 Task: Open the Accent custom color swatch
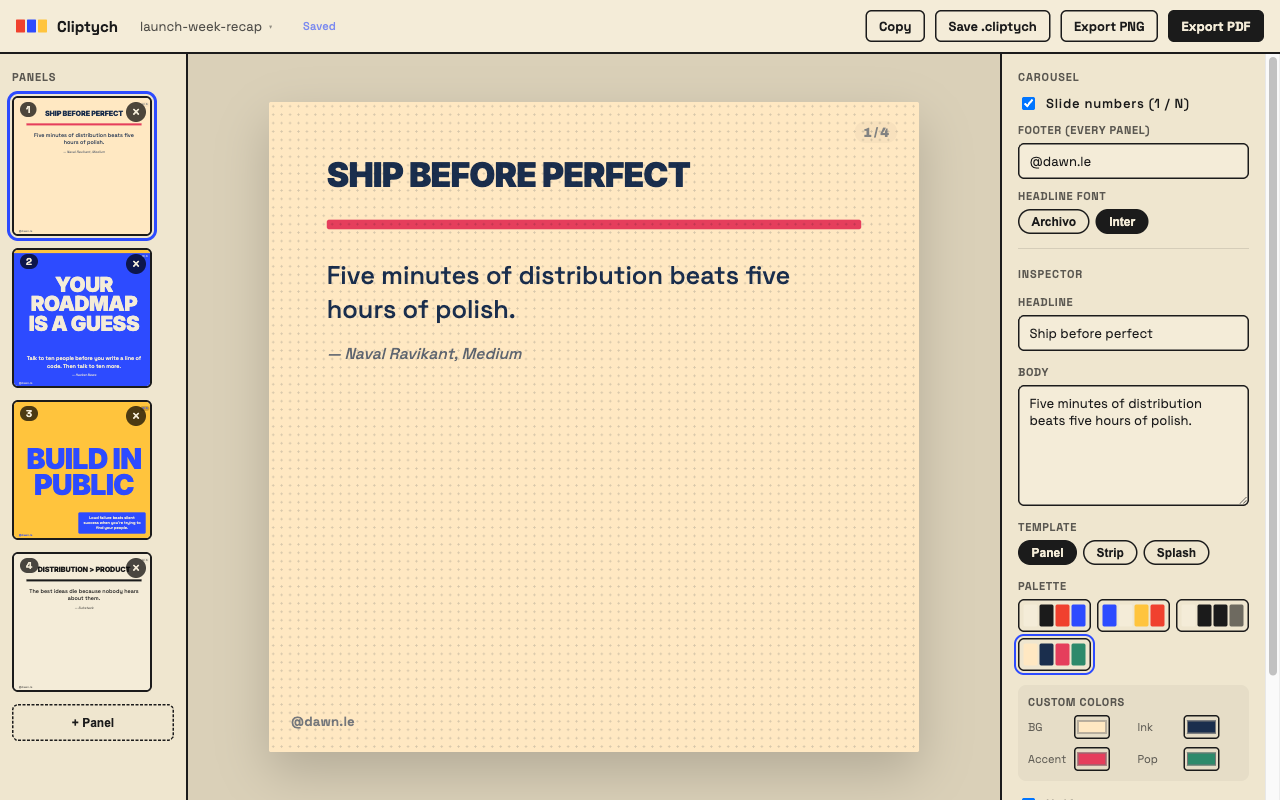point(1092,759)
